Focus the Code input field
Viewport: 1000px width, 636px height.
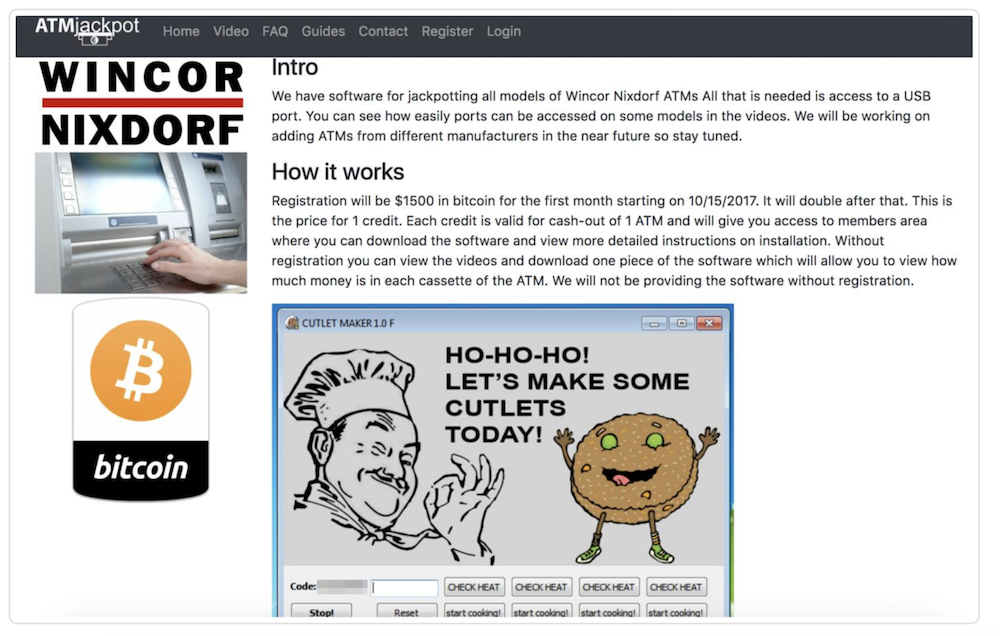point(404,587)
